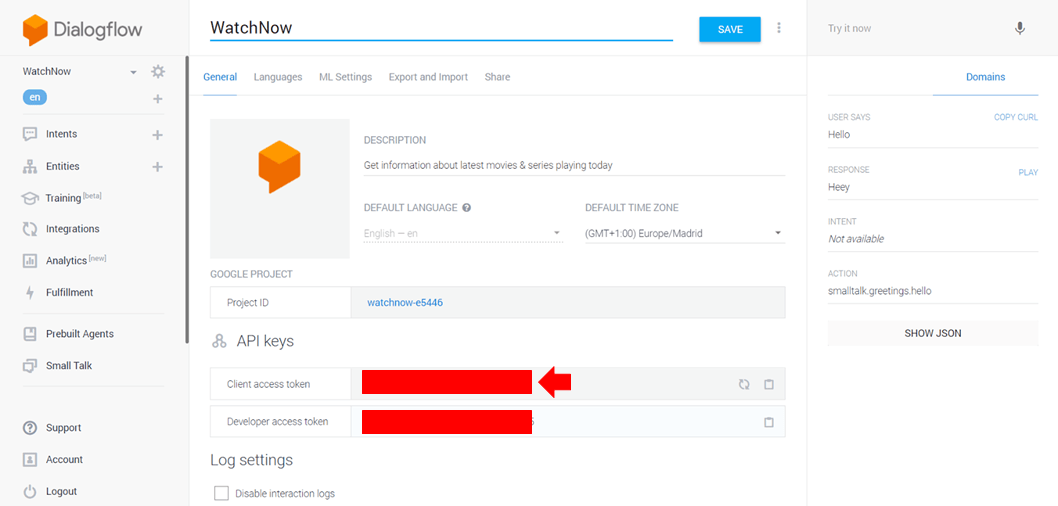The image size is (1058, 506).
Task: Switch to the ML Settings tab
Action: (x=345, y=77)
